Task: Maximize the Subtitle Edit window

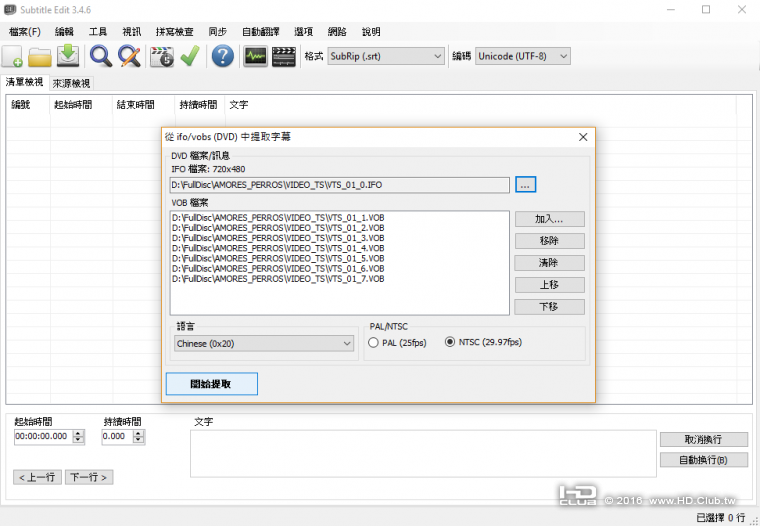Action: (706, 10)
